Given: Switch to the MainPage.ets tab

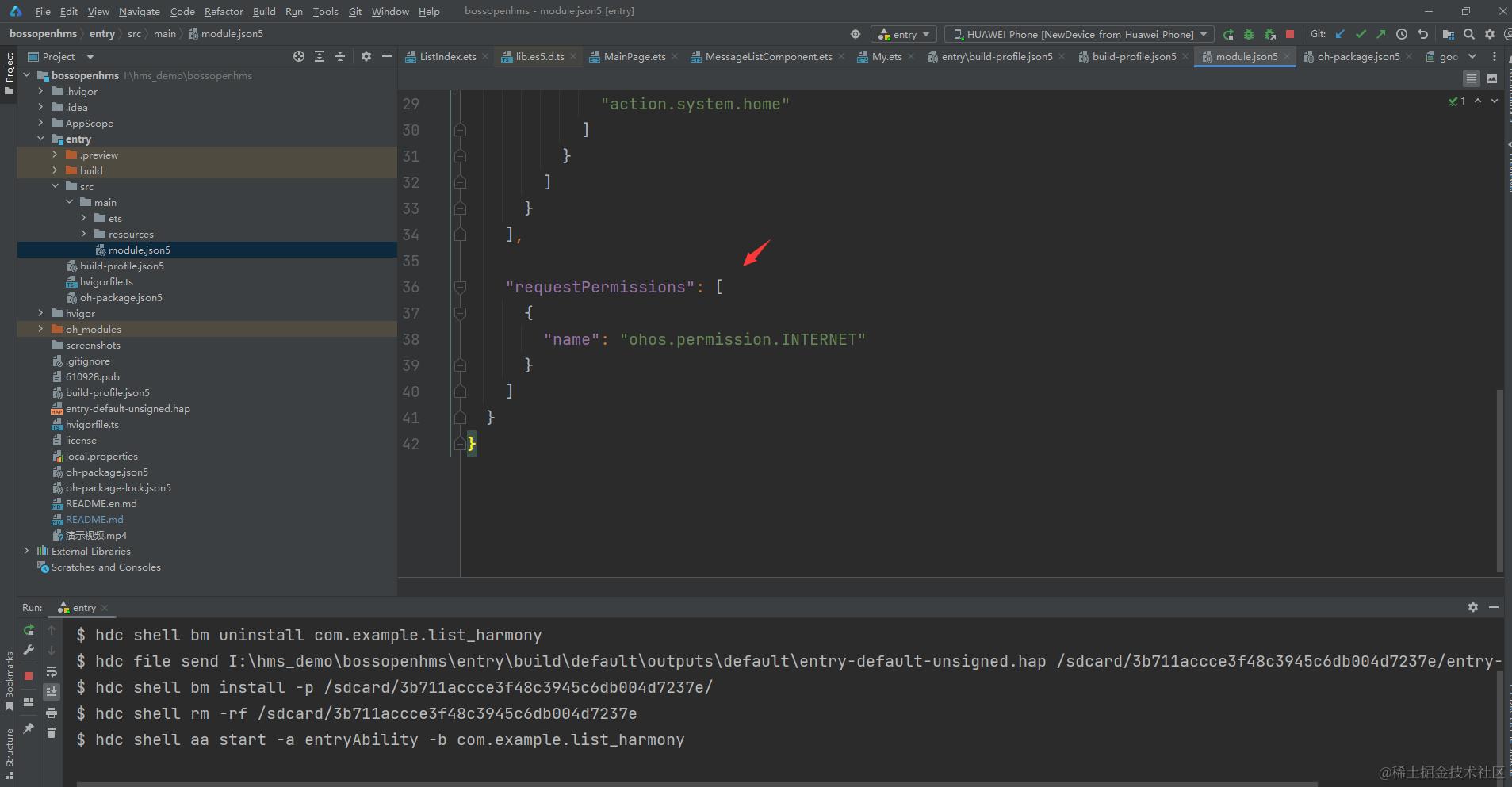Looking at the screenshot, I should (x=634, y=56).
